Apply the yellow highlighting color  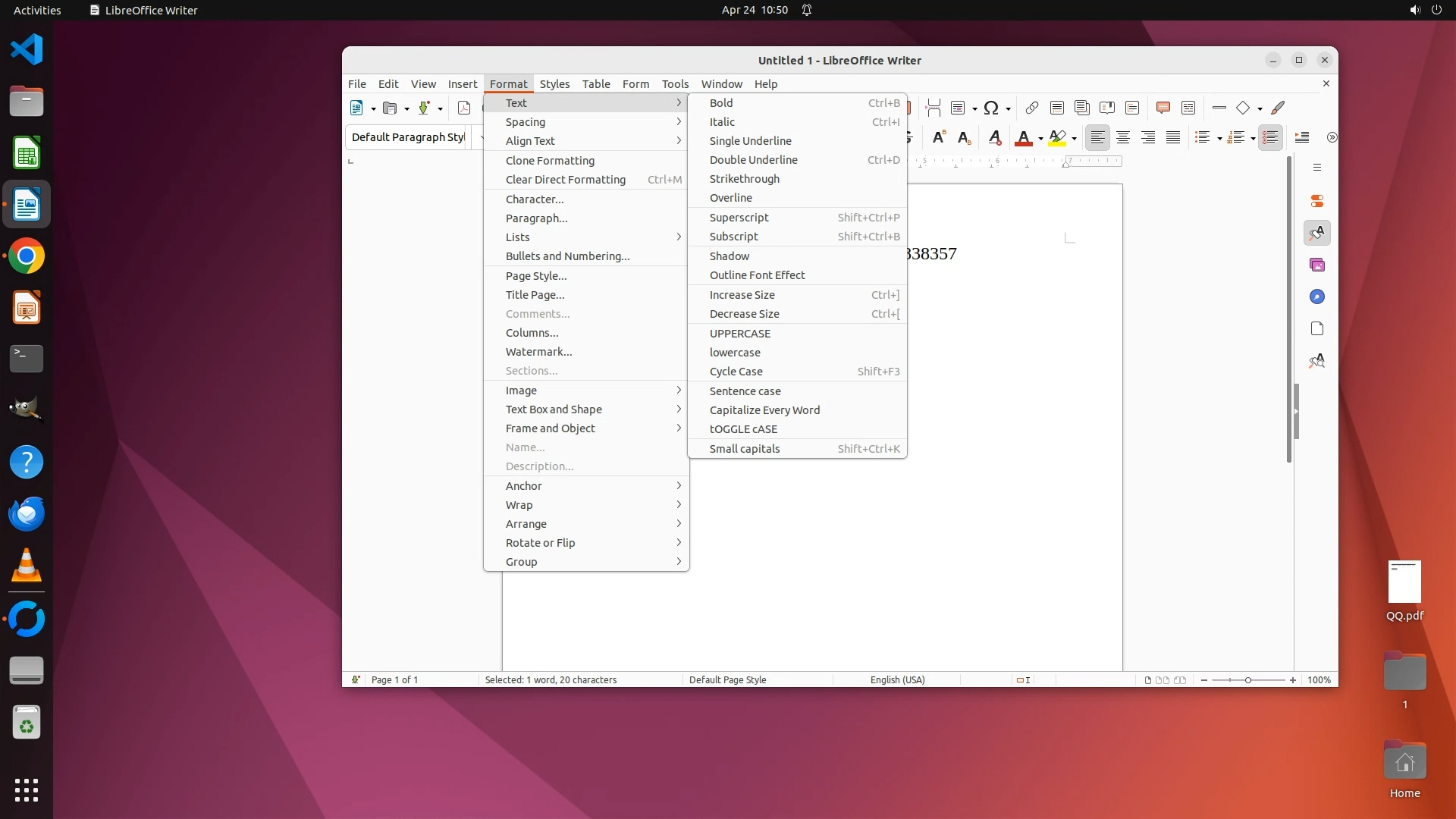pos(1057,137)
